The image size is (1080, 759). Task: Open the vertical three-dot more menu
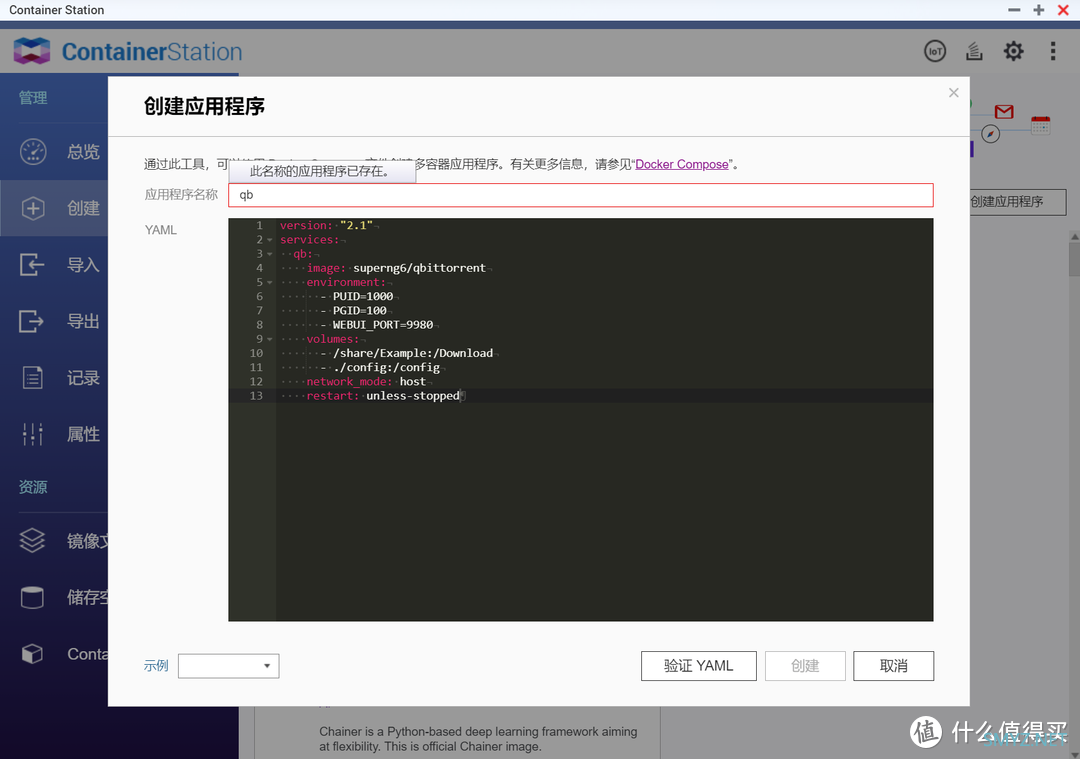point(1052,51)
